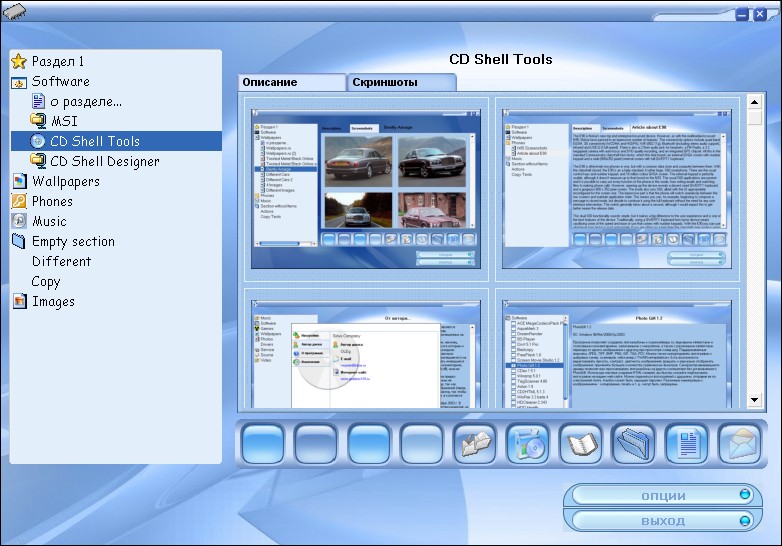782x546 pixels.
Task: Click the MSI installer icon
Action: 38,121
